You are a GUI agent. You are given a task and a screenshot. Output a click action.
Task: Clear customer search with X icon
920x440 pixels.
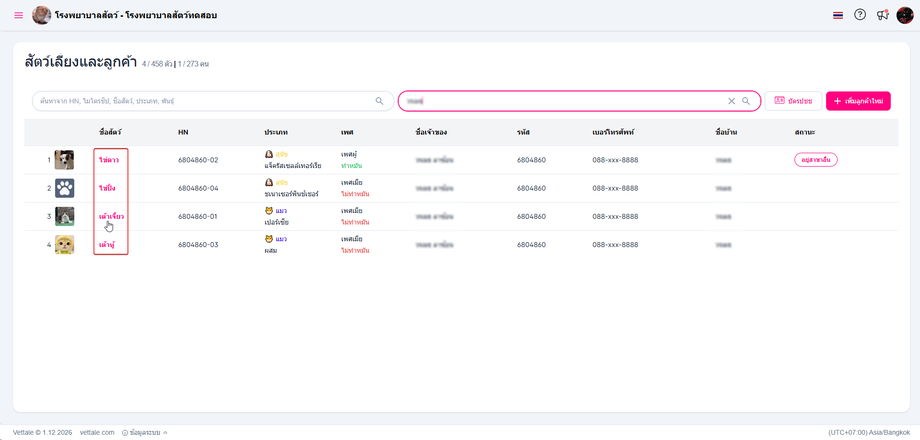click(732, 101)
